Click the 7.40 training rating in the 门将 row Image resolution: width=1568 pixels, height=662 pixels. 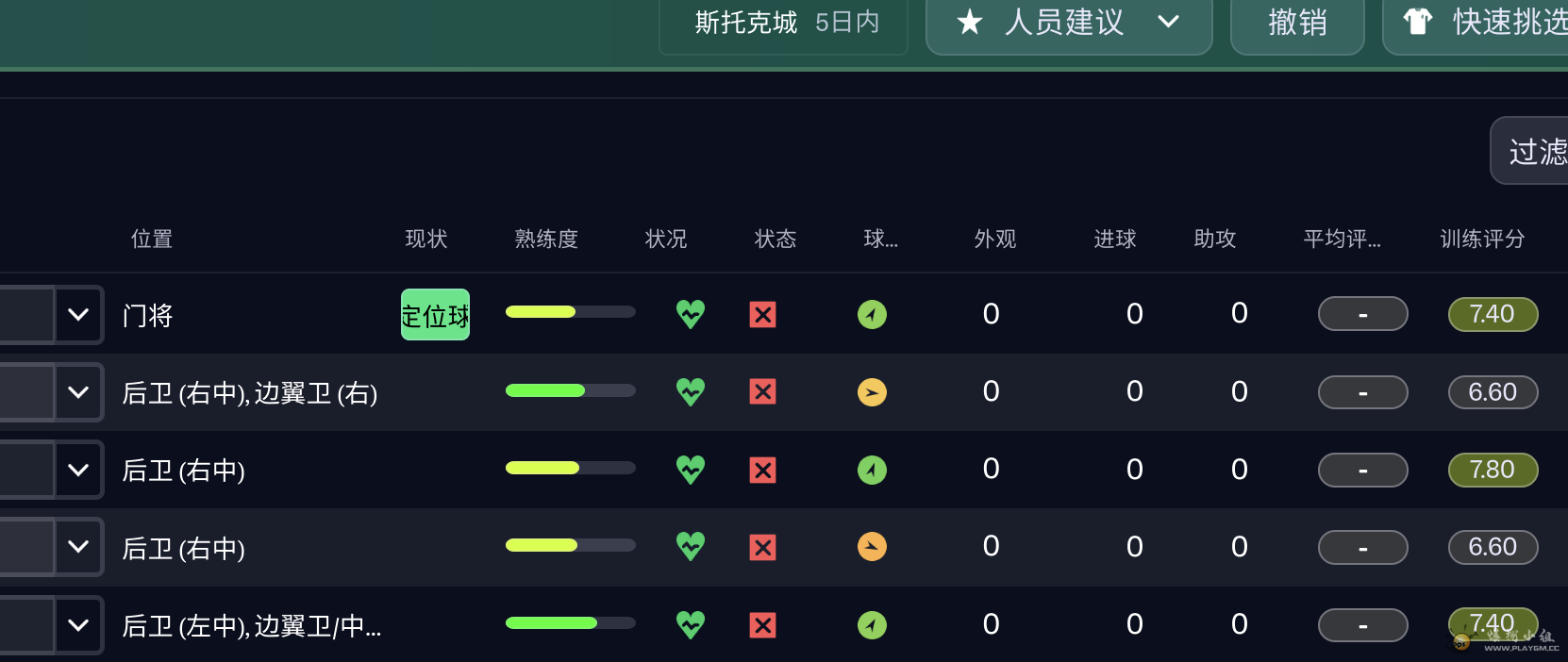pyautogui.click(x=1493, y=314)
